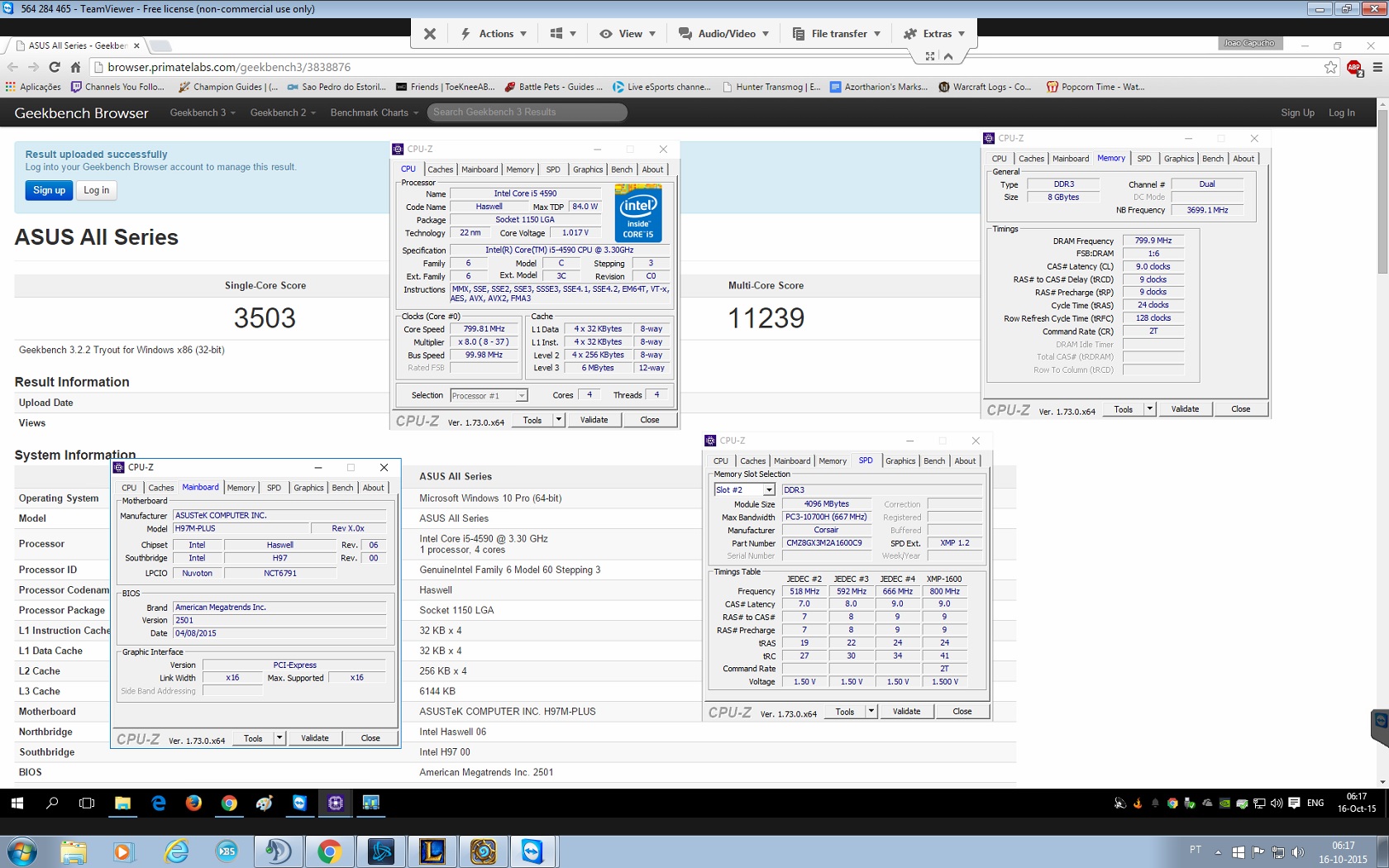Image resolution: width=1389 pixels, height=868 pixels.
Task: Open the Extras dropdown
Action: 934,34
